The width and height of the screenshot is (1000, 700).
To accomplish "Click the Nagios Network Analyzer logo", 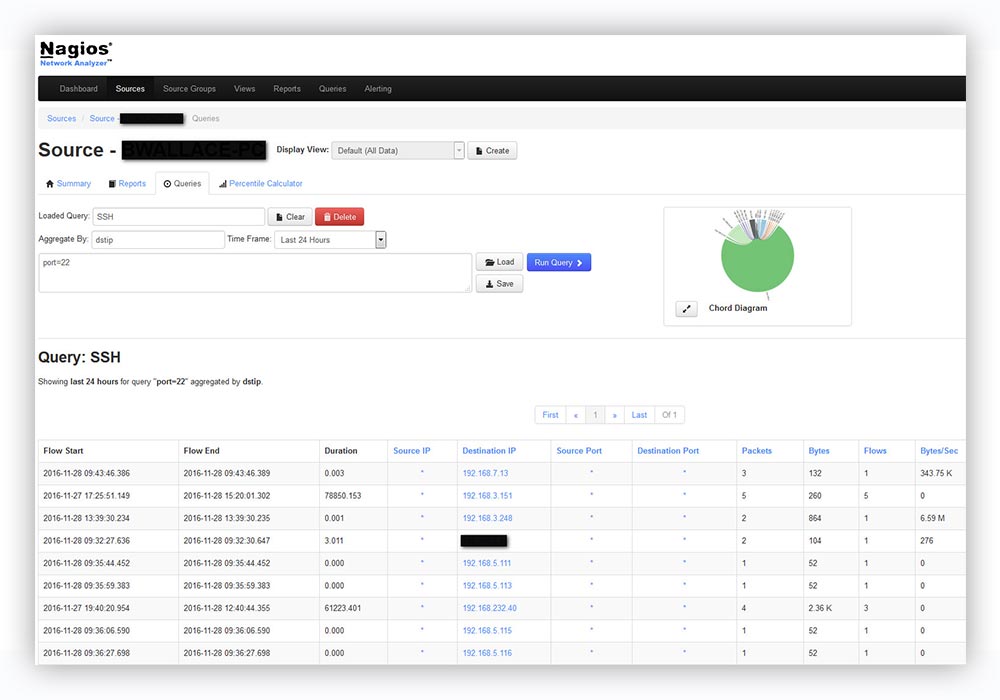I will [76, 54].
